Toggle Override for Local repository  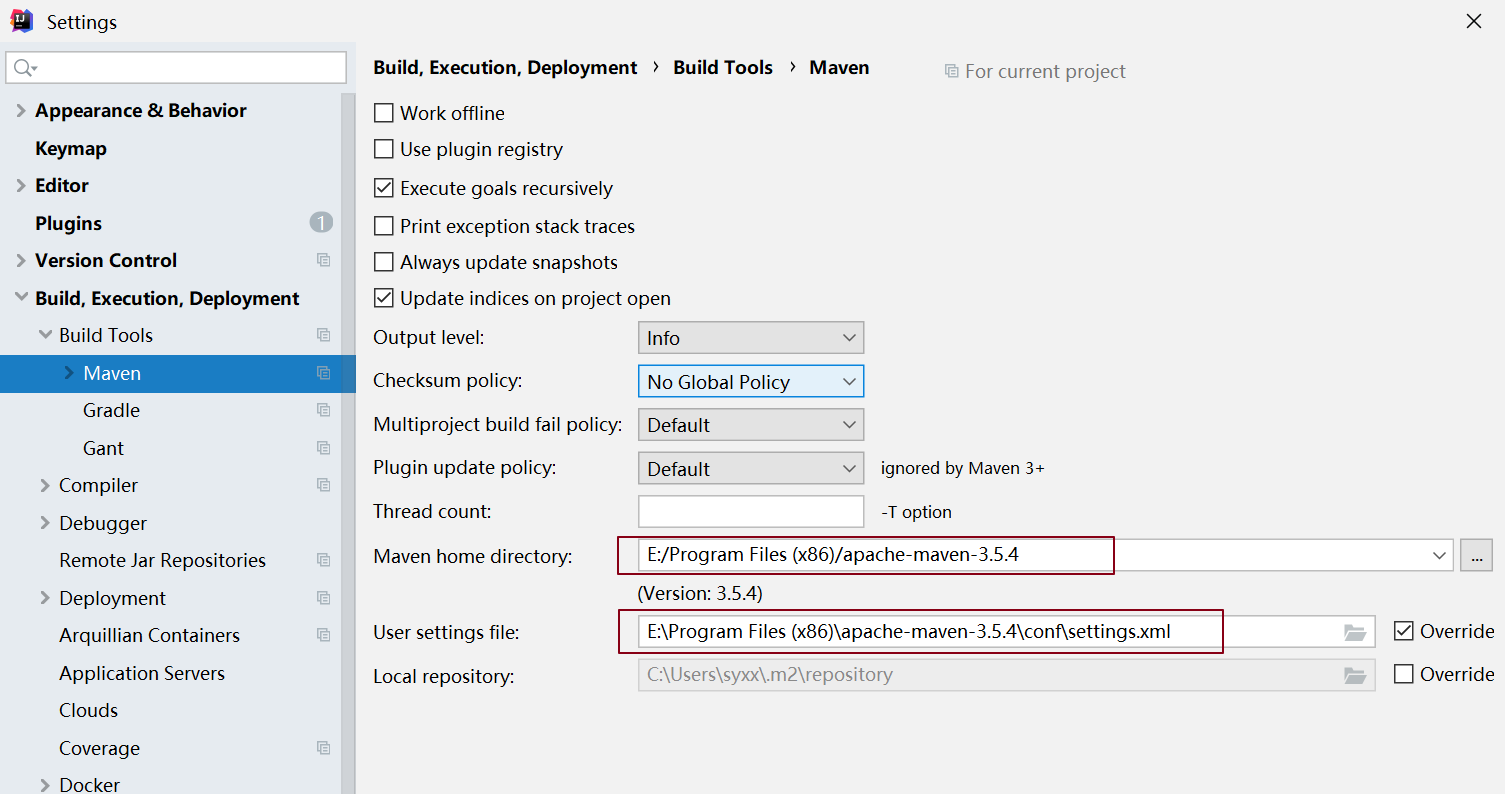[1404, 674]
